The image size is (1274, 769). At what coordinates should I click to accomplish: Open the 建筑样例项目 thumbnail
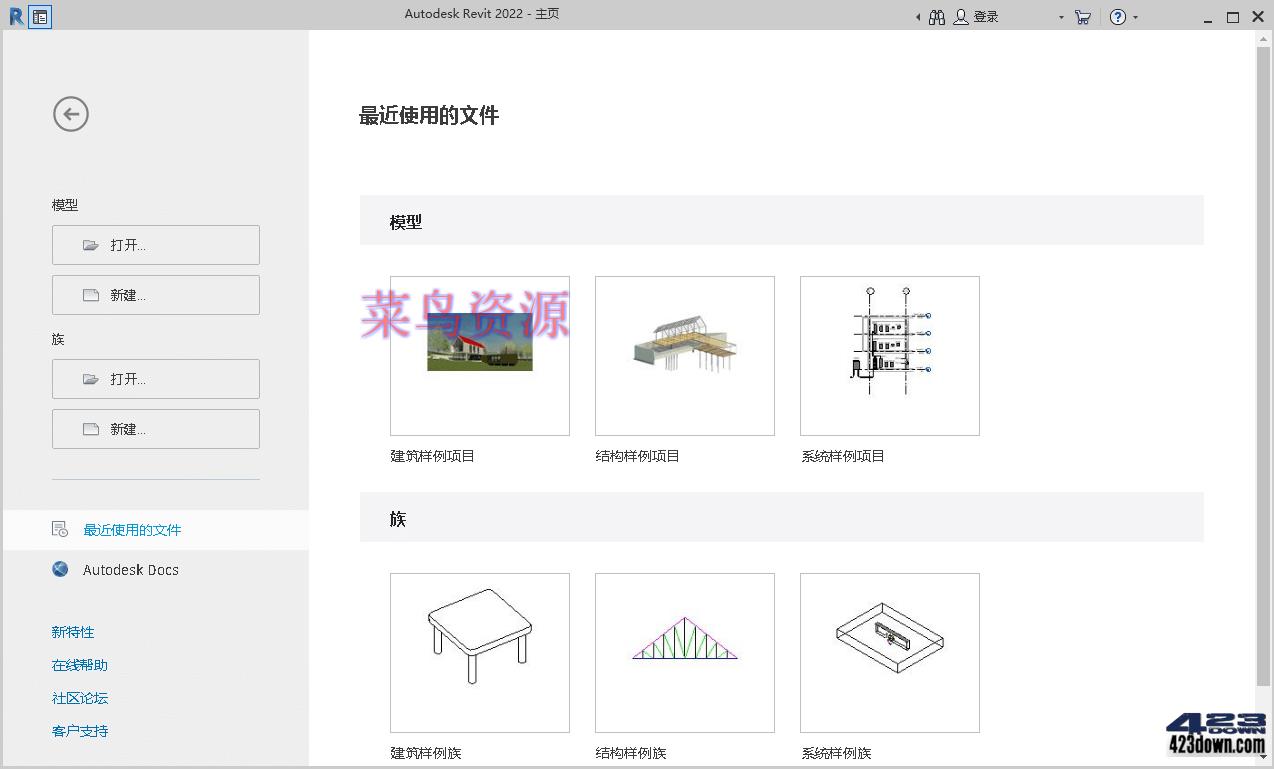coord(479,355)
